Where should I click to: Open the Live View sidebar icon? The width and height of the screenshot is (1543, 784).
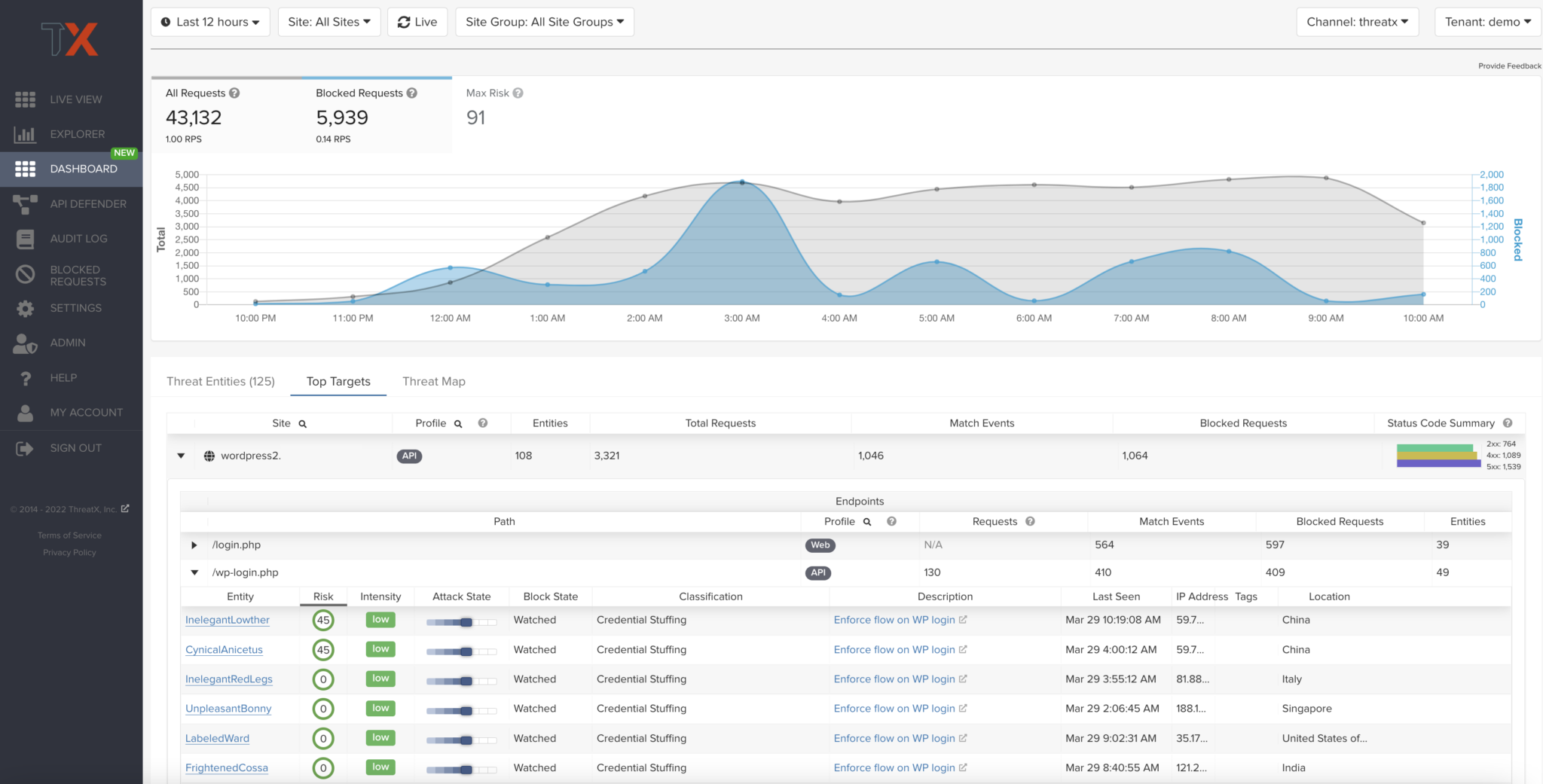25,99
